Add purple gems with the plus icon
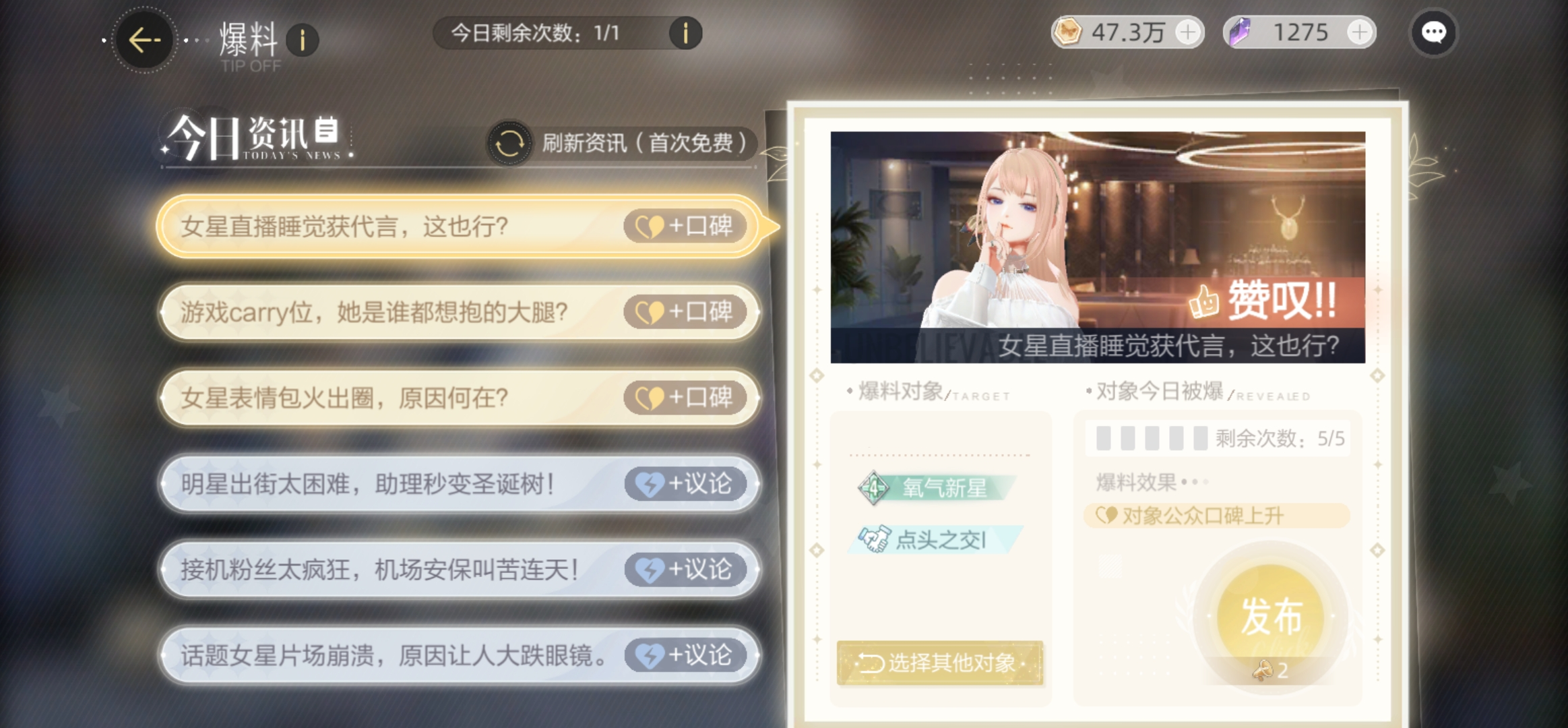The width and height of the screenshot is (1568, 728). (x=1360, y=32)
